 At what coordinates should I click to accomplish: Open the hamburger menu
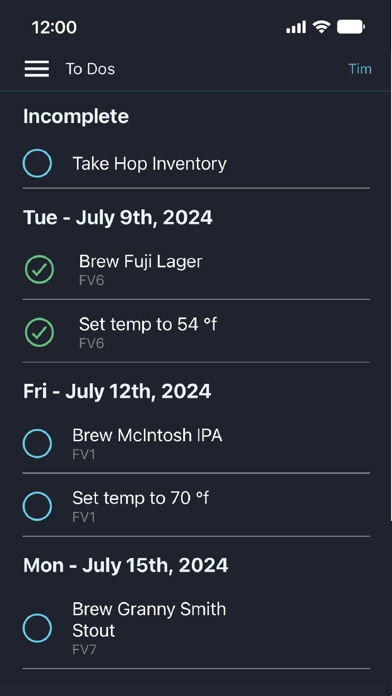37,69
